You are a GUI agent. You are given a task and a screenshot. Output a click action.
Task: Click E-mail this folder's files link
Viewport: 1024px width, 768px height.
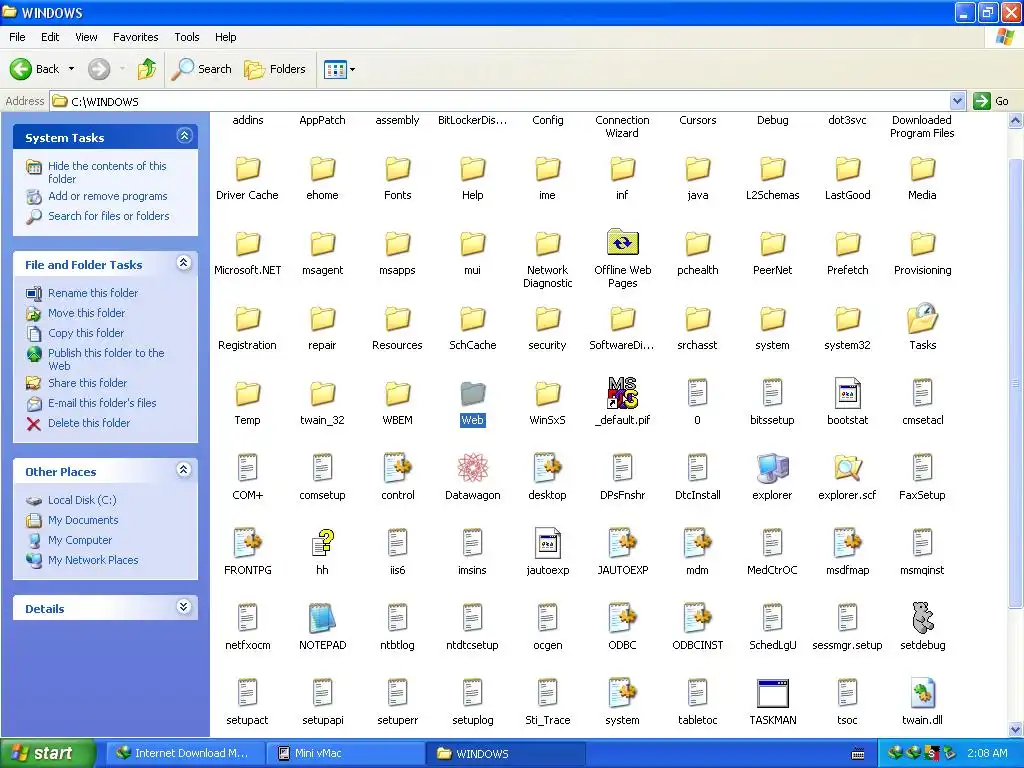pyautogui.click(x=102, y=403)
